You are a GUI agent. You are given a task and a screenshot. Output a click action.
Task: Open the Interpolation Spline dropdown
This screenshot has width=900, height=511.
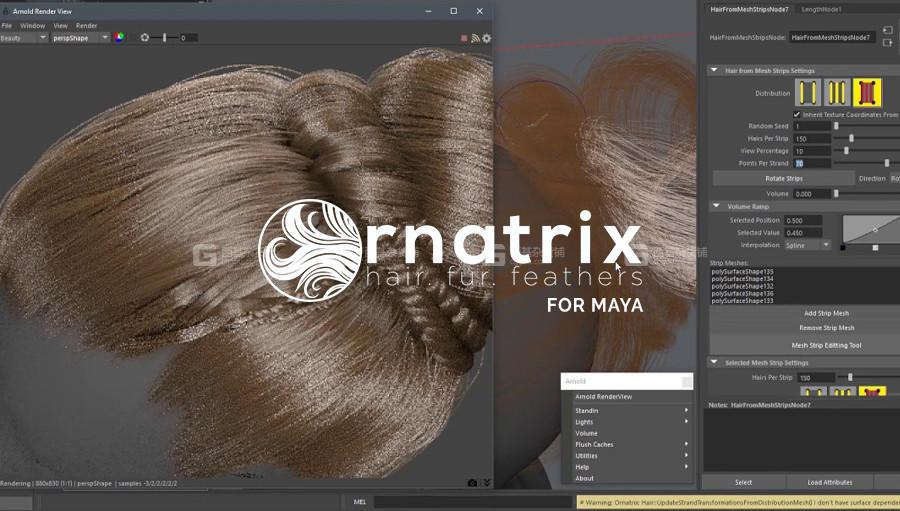pos(808,245)
